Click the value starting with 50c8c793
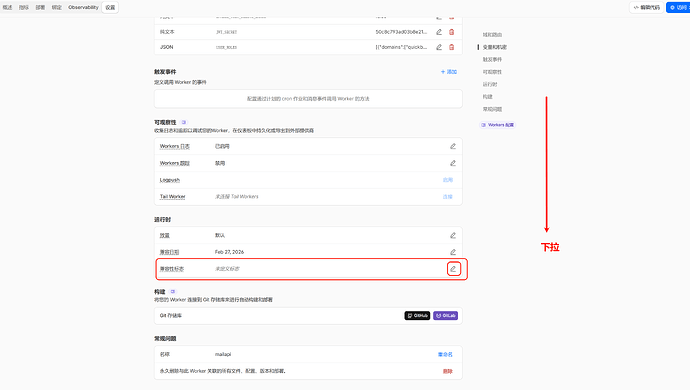The image size is (690, 390). pos(401,32)
